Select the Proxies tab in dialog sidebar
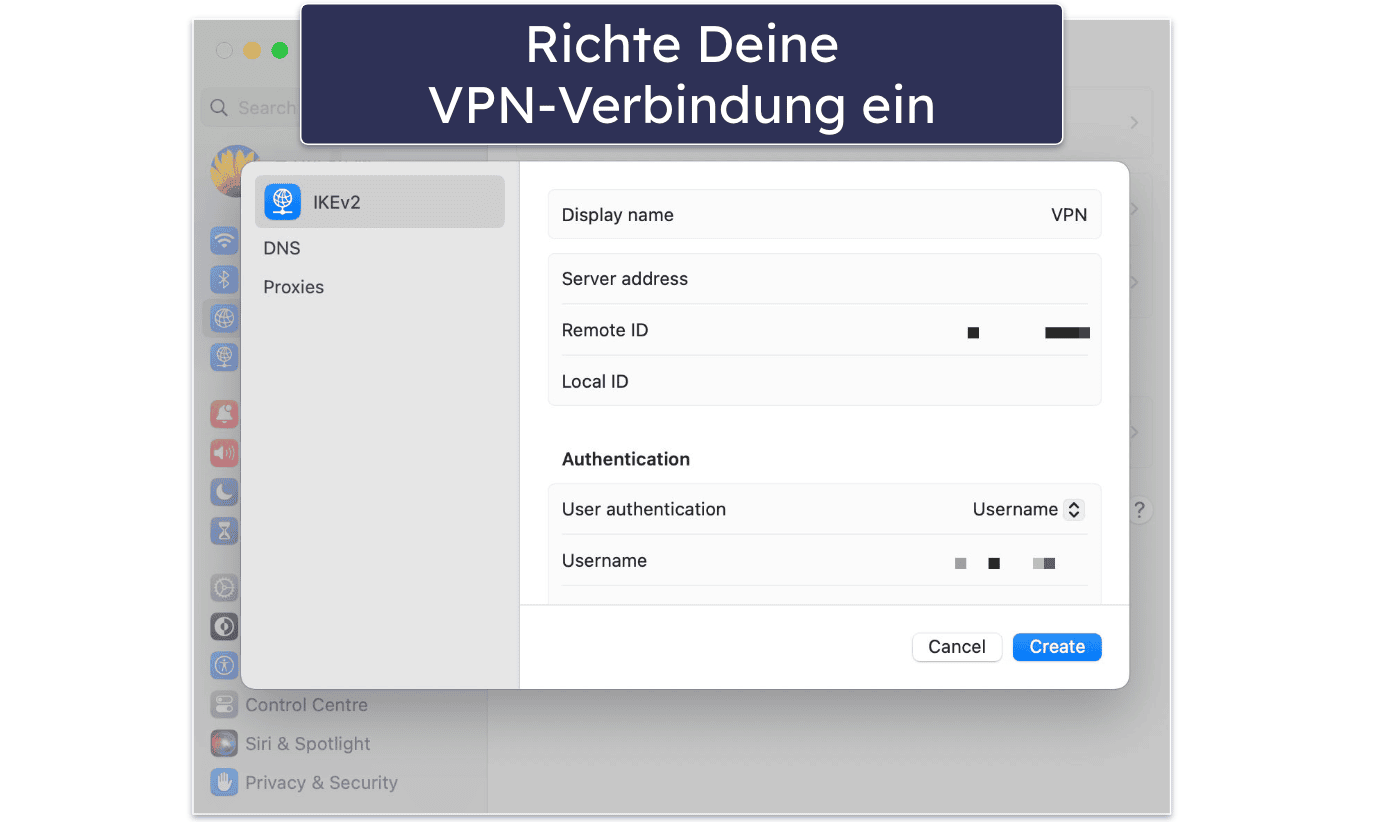 [x=294, y=287]
